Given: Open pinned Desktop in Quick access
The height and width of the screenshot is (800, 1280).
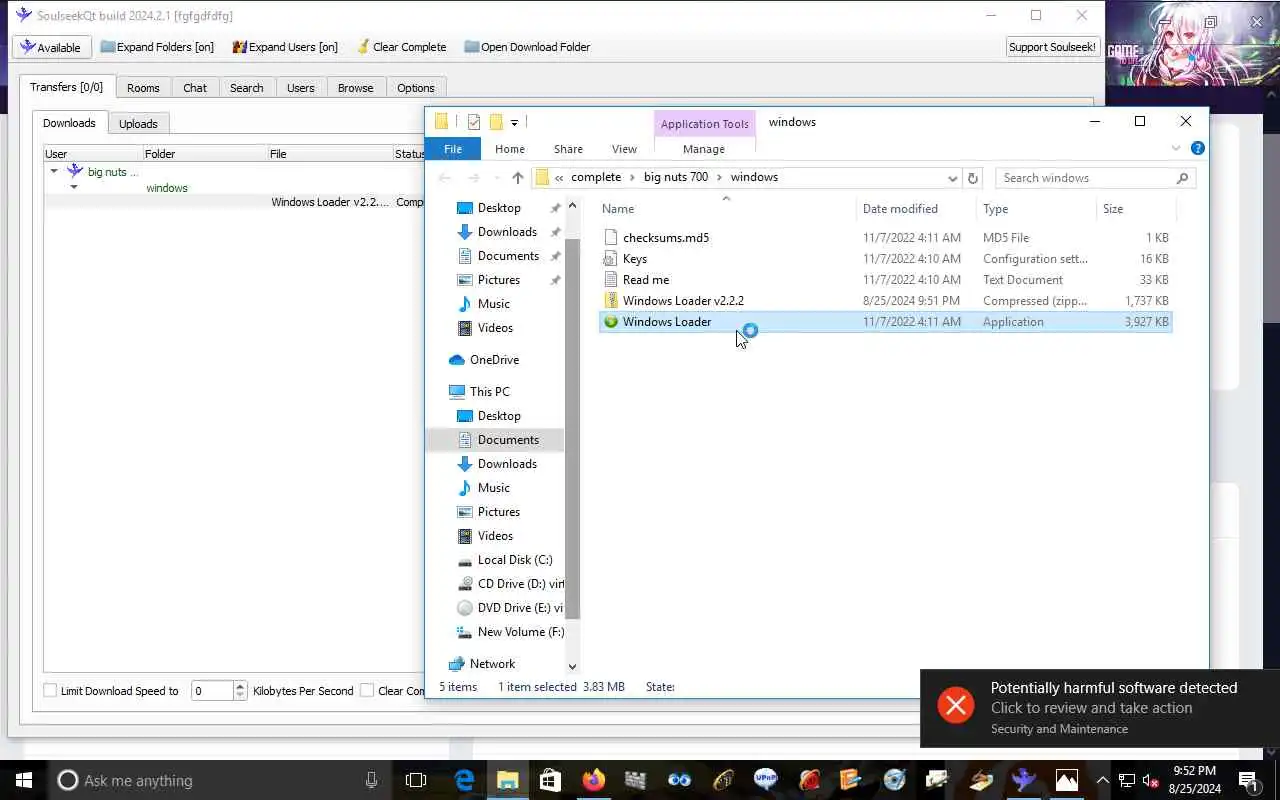Looking at the screenshot, I should coord(499,208).
